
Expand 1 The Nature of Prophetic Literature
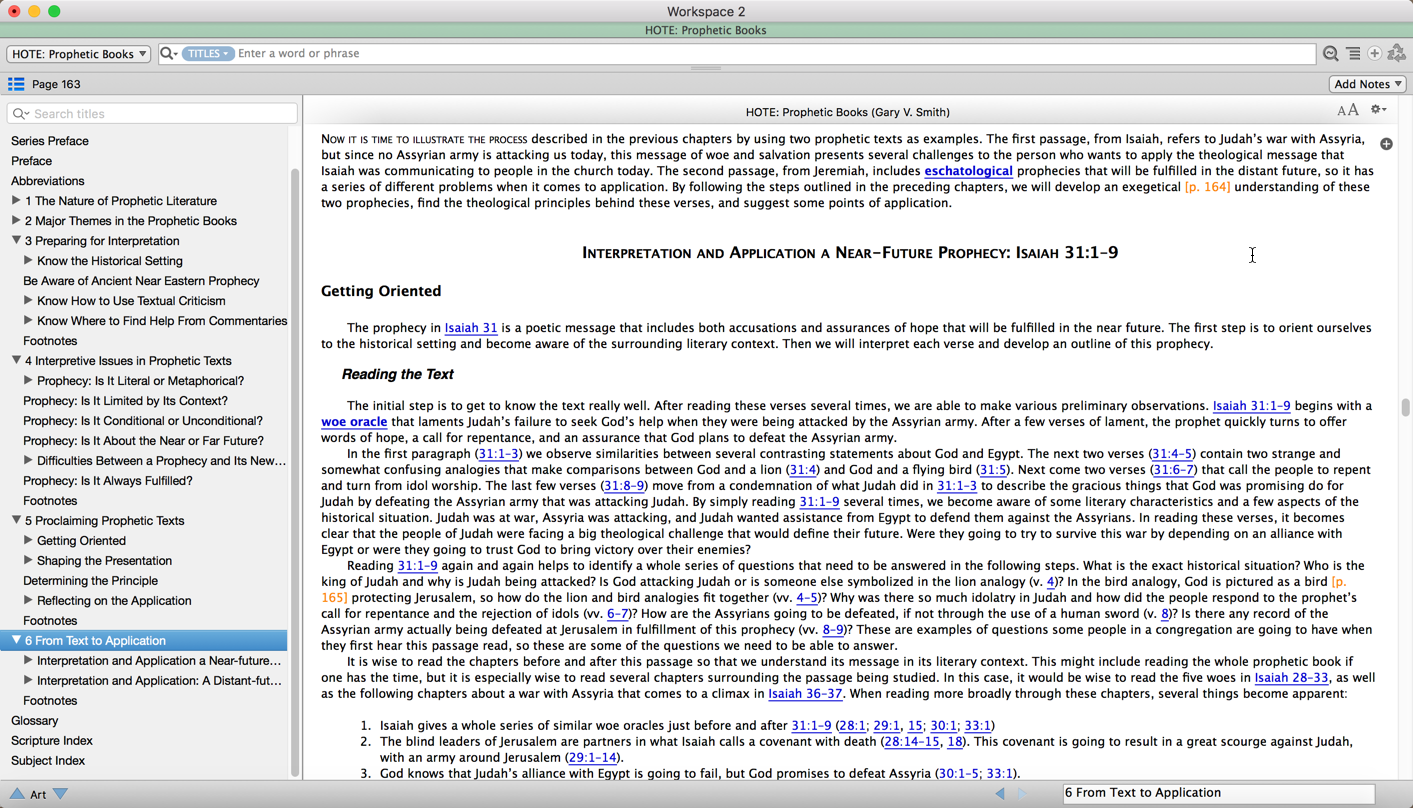[16, 201]
